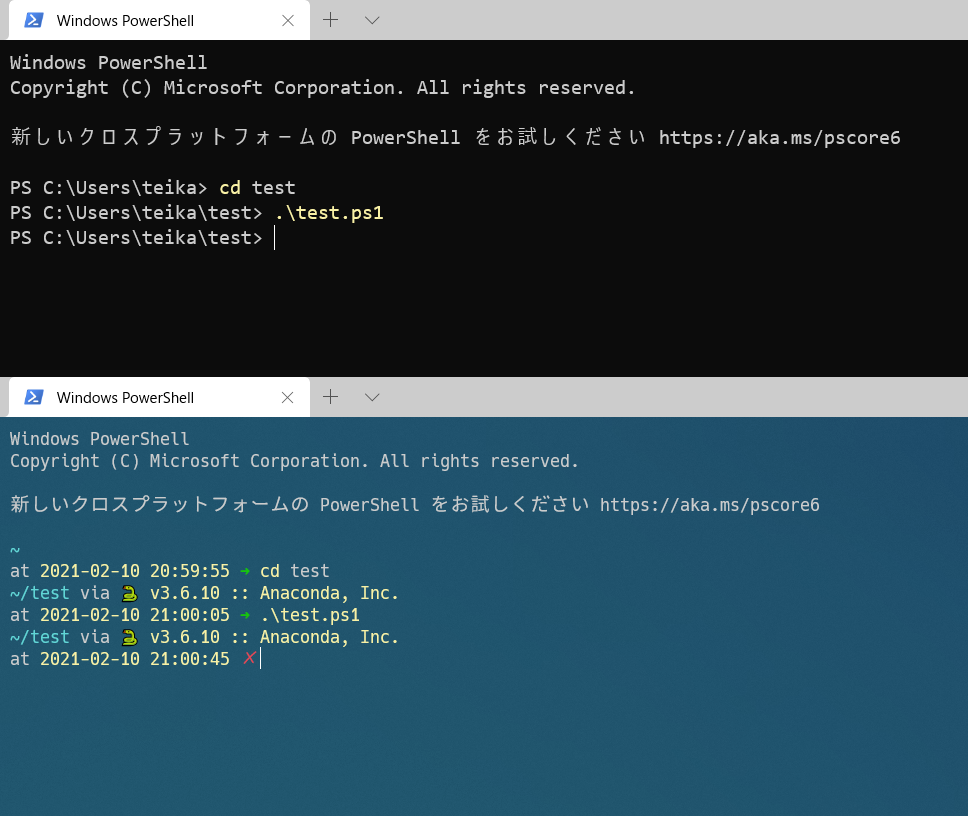Click the 'cd test' command in the top terminal
This screenshot has height=816, width=968.
(257, 188)
